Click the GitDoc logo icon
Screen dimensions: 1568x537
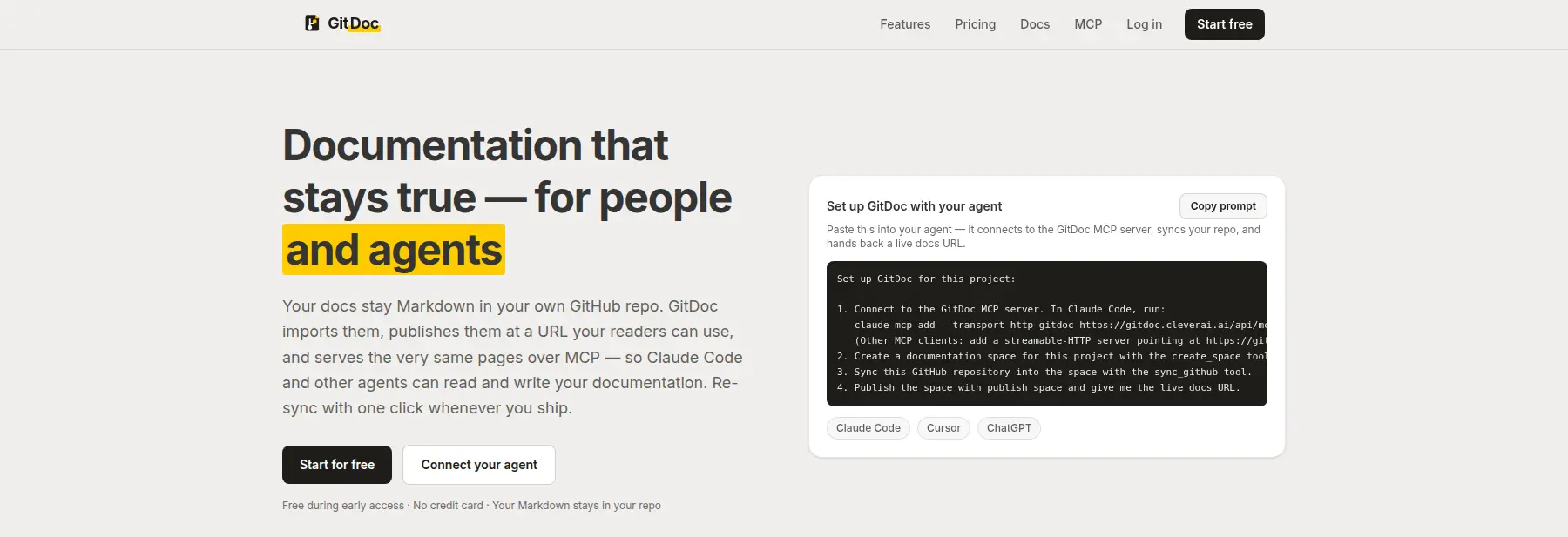[x=312, y=23]
